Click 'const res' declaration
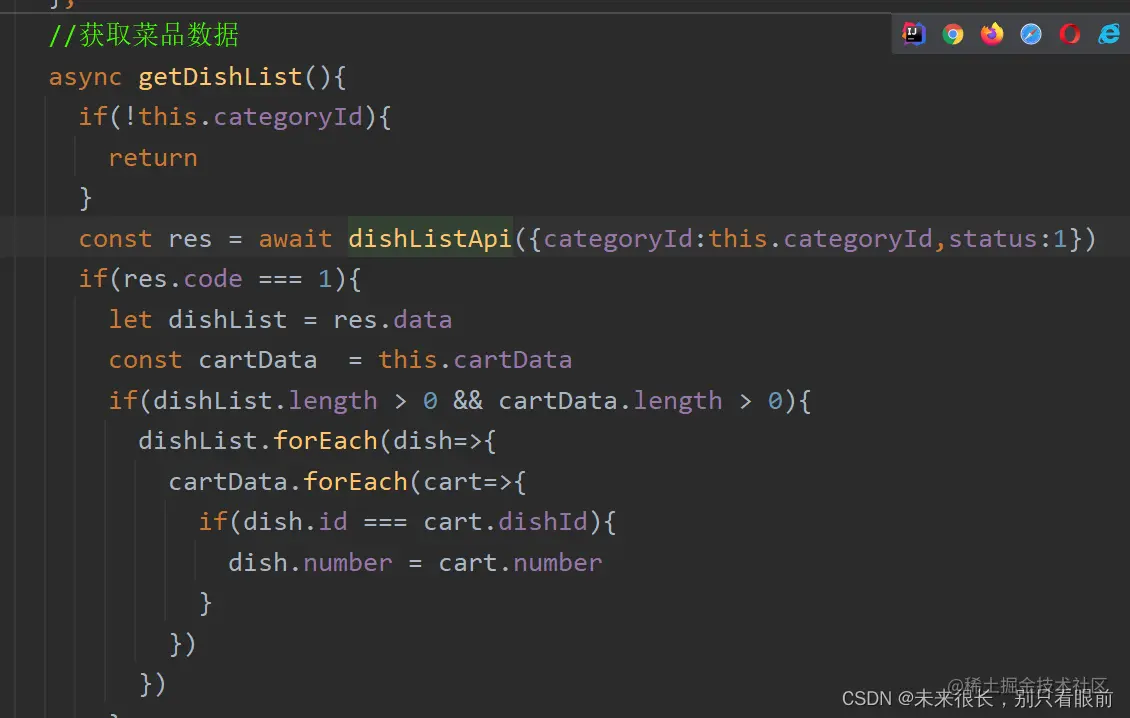The width and height of the screenshot is (1130, 718). coord(146,239)
